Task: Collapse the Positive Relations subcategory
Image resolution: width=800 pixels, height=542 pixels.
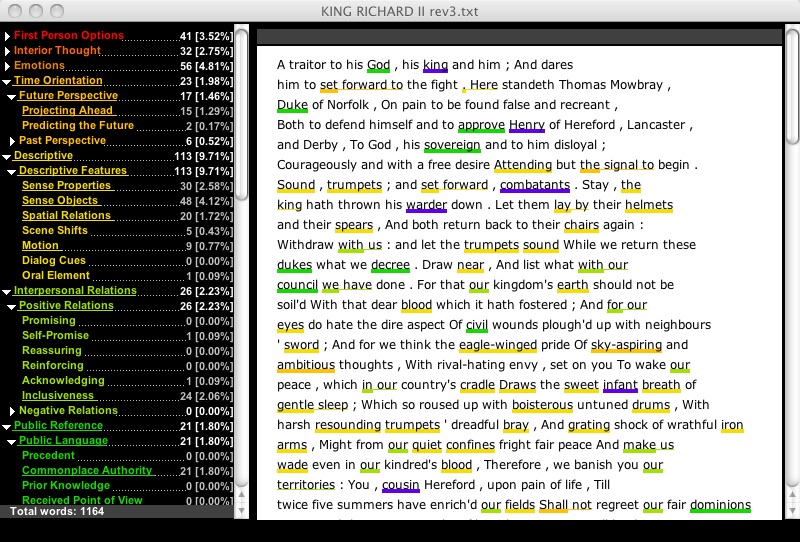Action: point(11,307)
